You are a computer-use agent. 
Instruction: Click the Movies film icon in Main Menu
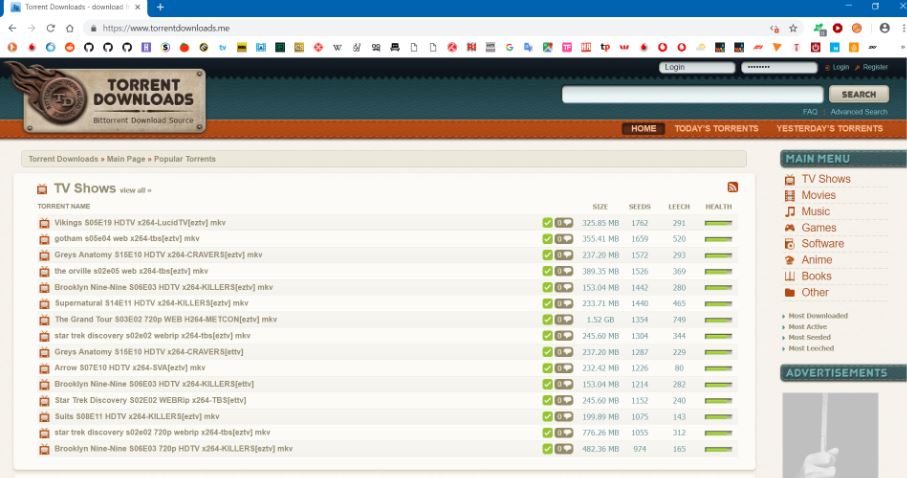790,196
